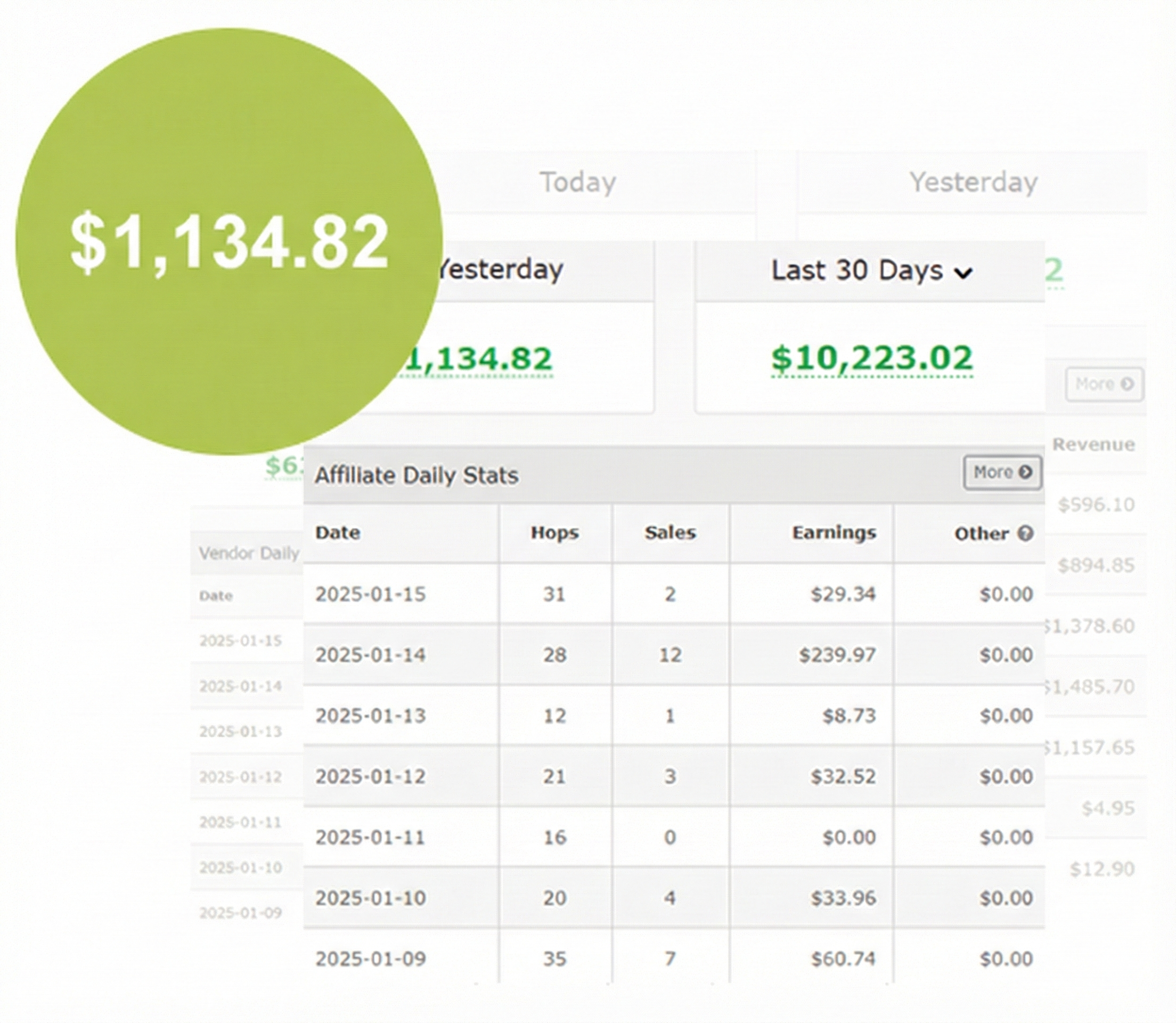Select the 2025-01-14 row date
Image resolution: width=1176 pixels, height=1023 pixels.
tap(370, 655)
